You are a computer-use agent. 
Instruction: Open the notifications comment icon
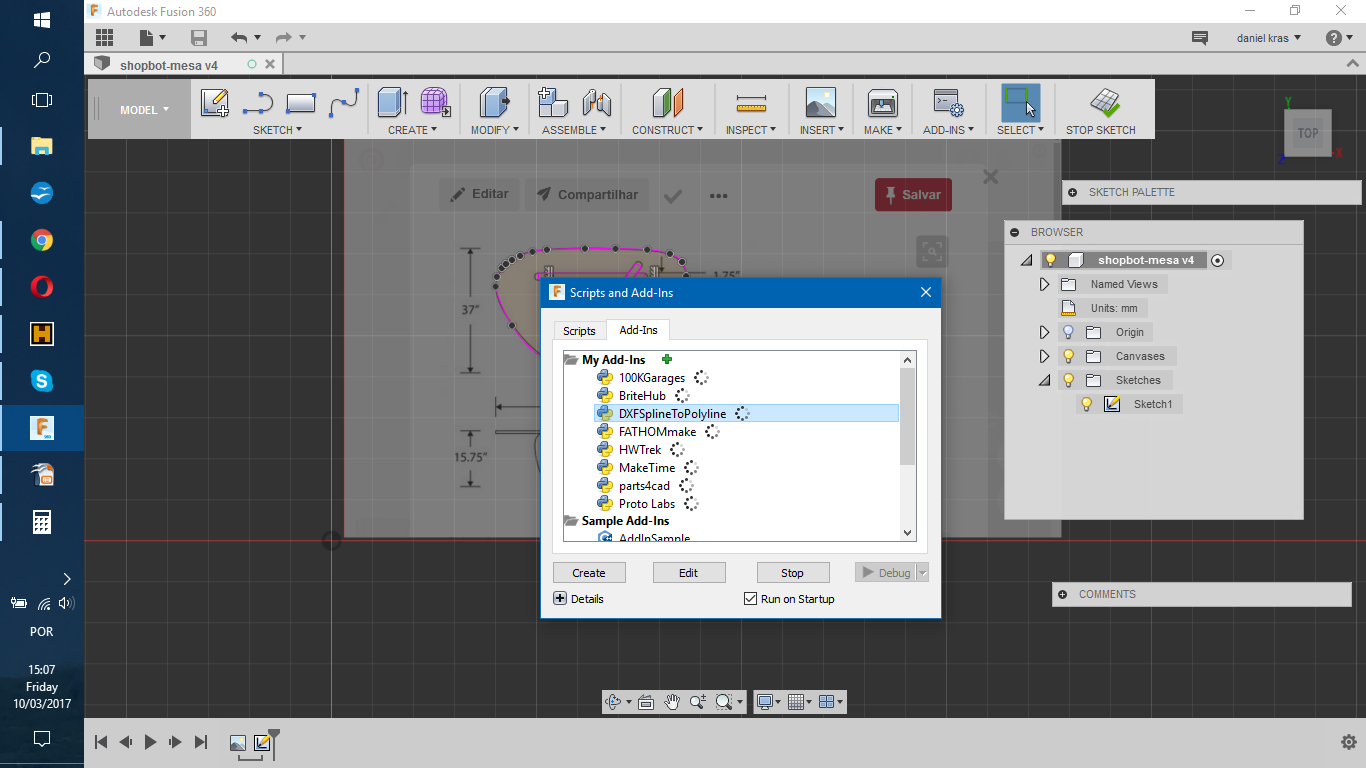coord(1200,38)
